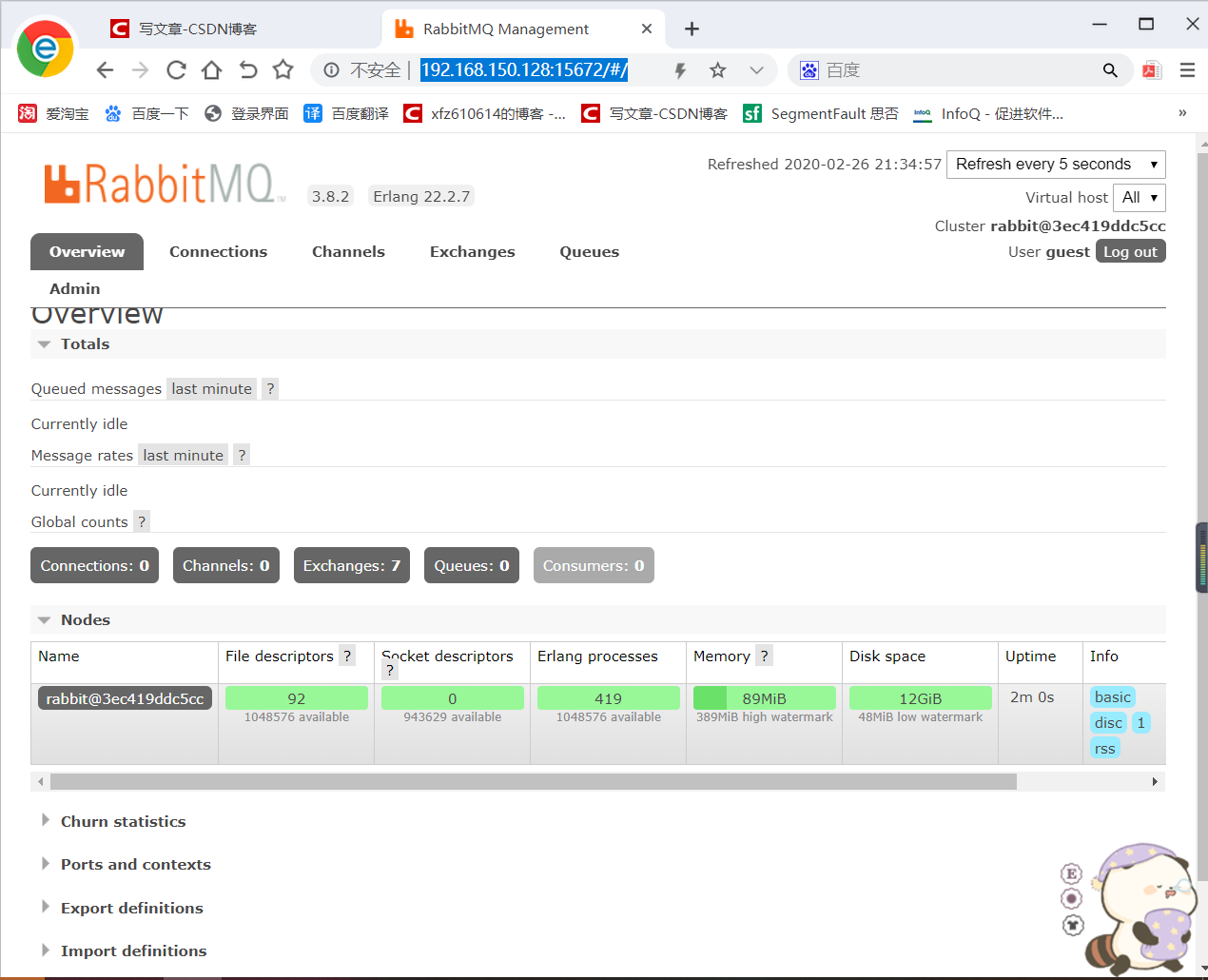This screenshot has width=1208, height=980.
Task: Click the search magnifier icon
Action: point(1110,69)
